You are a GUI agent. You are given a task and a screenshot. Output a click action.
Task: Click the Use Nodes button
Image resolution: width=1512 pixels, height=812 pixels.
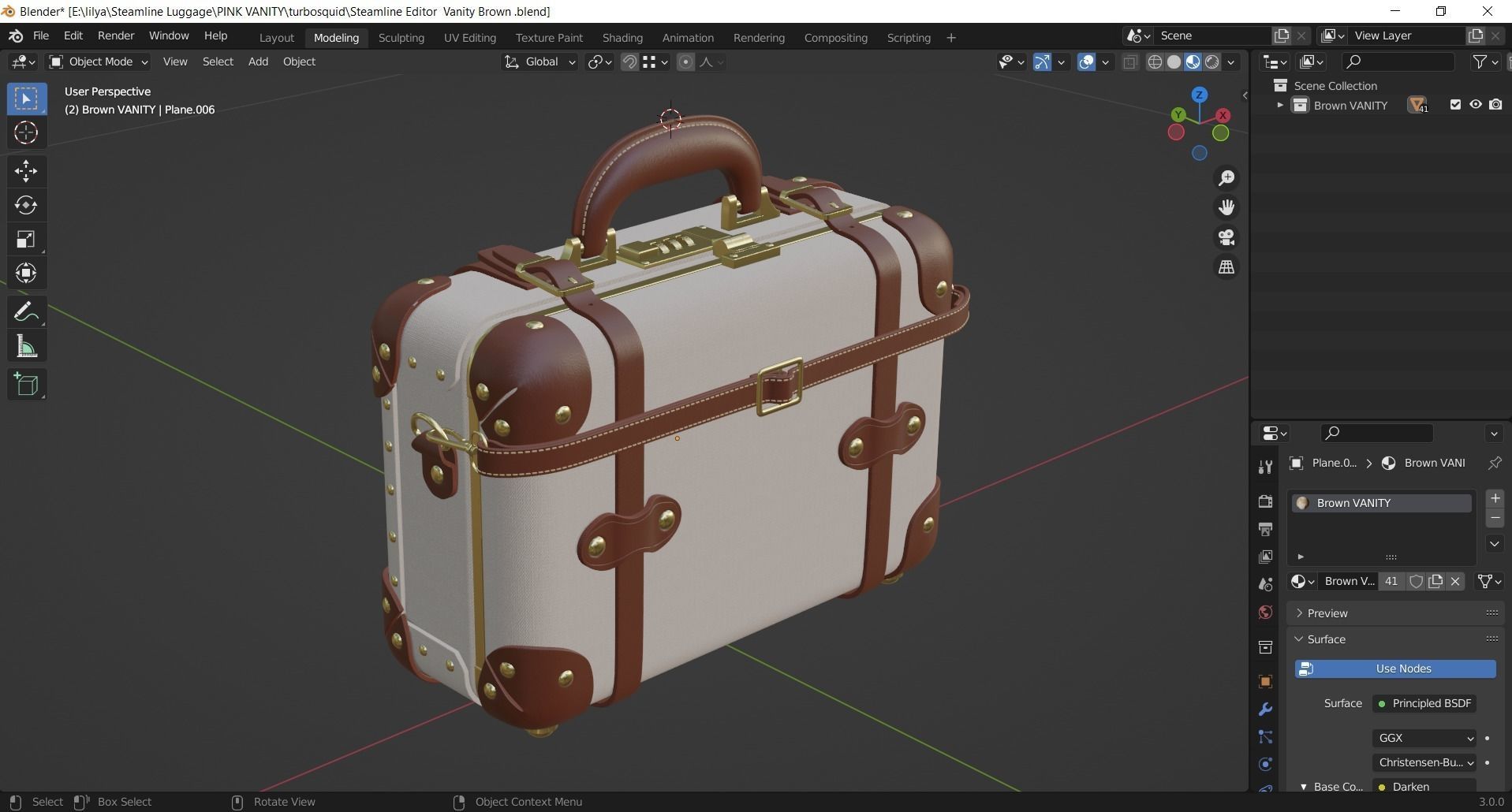pos(1395,669)
